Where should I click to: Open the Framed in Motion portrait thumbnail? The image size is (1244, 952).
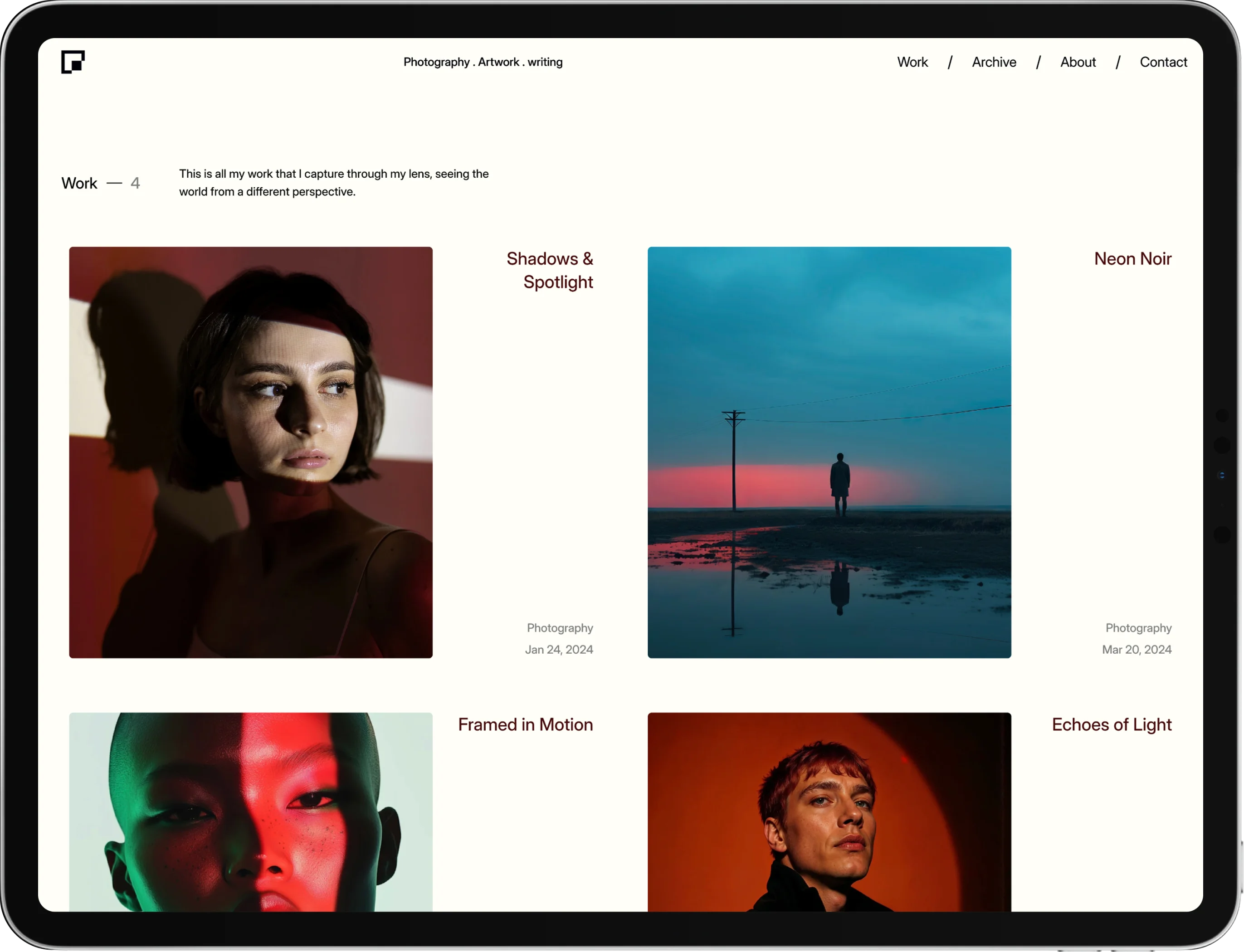pos(250,811)
